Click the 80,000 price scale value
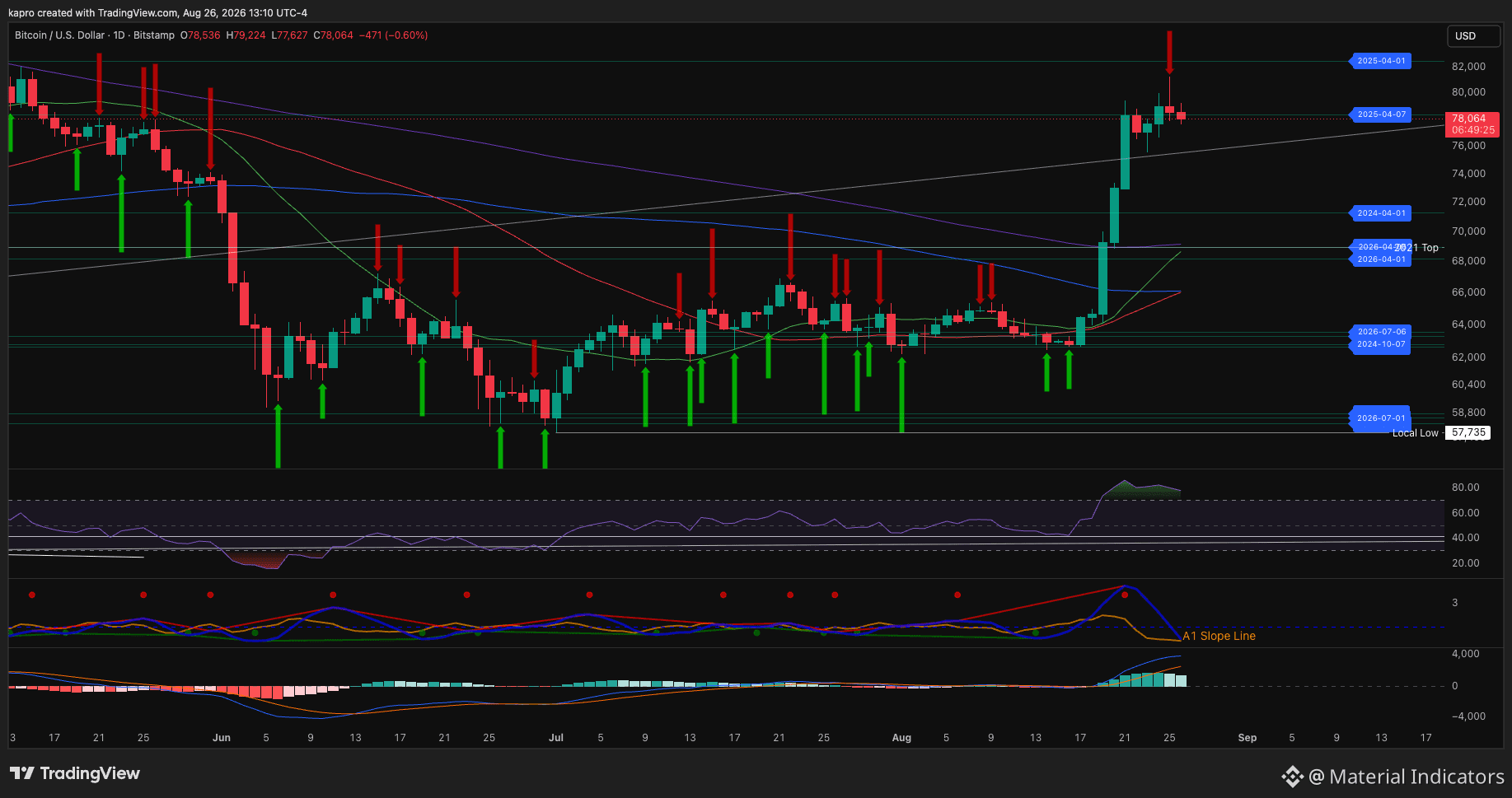This screenshot has height=798, width=1512. click(x=1468, y=92)
